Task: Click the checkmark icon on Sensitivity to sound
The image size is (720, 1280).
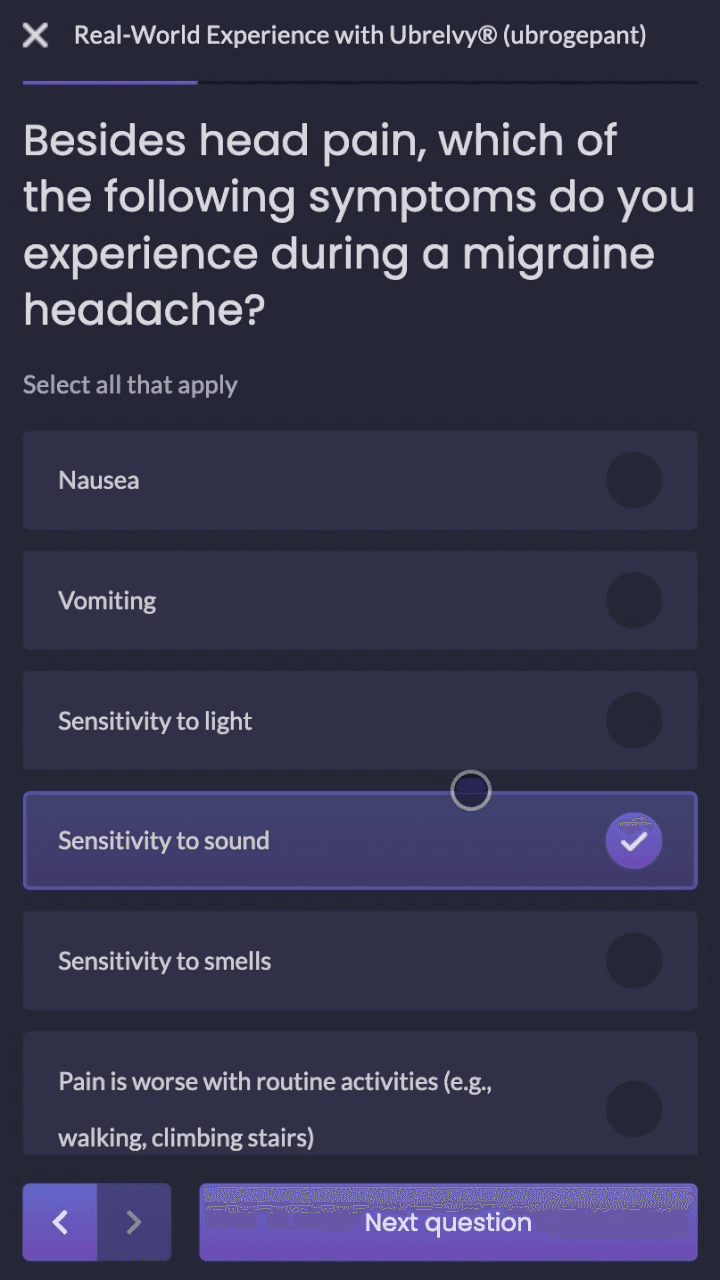Action: (x=633, y=841)
